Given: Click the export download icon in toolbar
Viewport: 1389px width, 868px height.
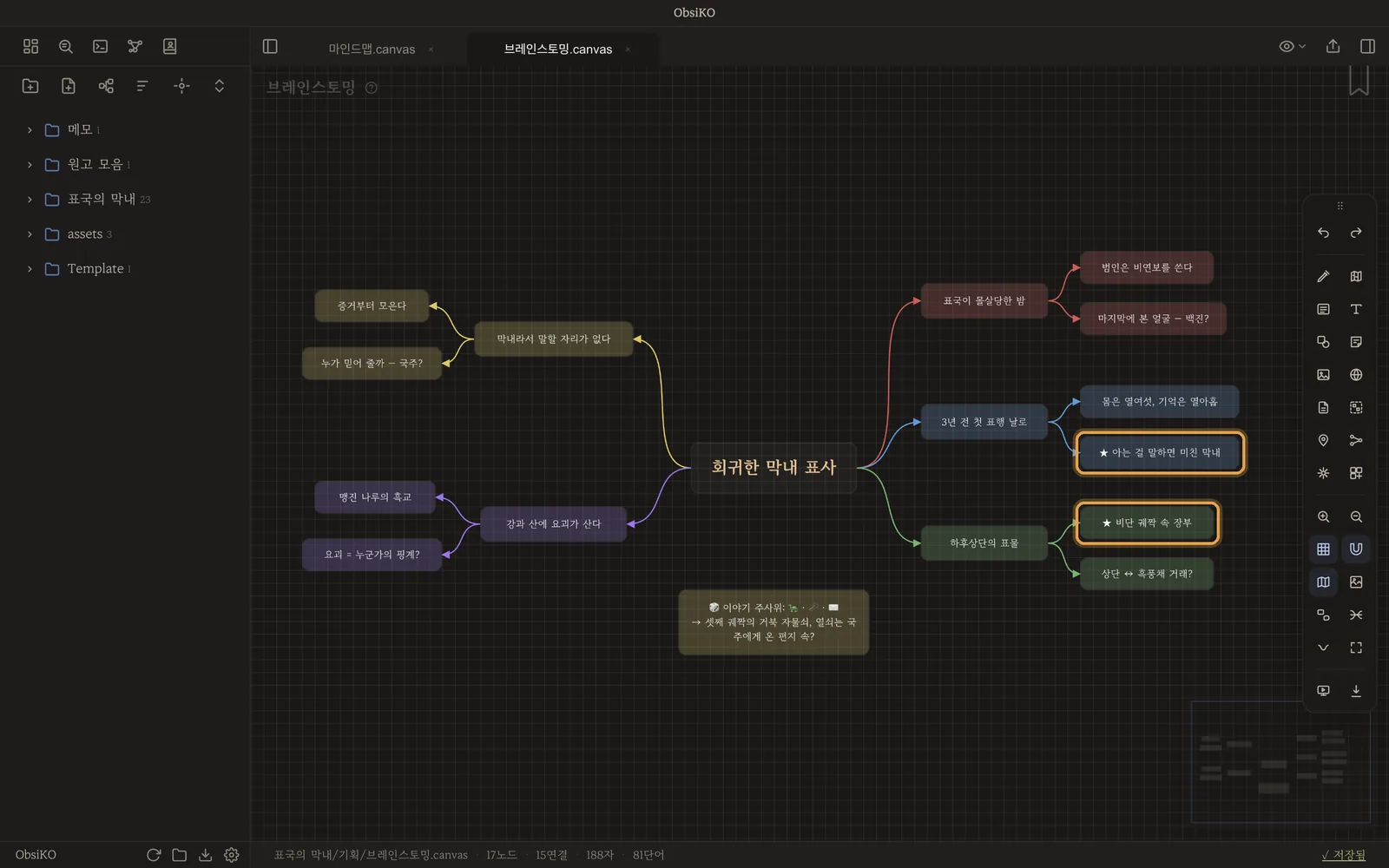Looking at the screenshot, I should point(1356,691).
